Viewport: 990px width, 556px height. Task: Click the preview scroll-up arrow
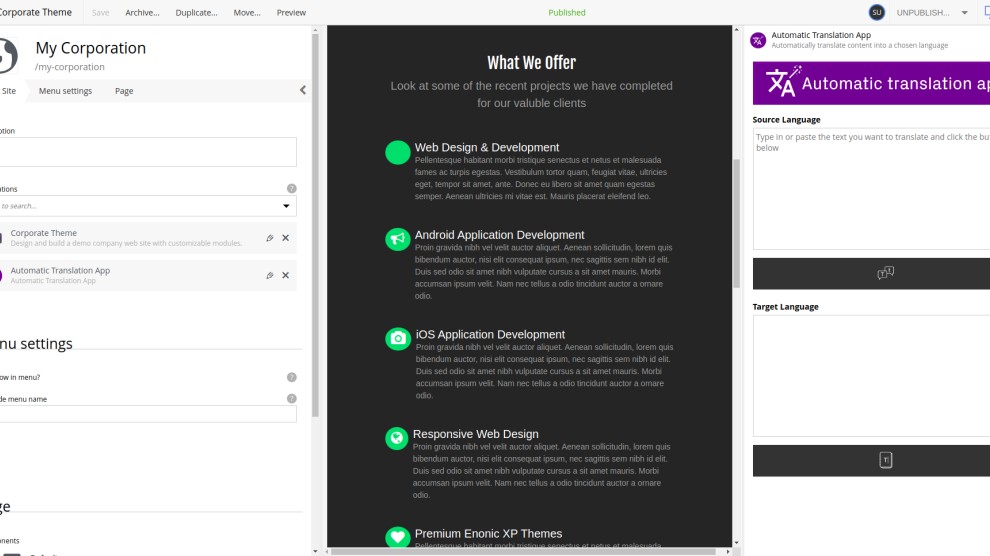point(736,30)
